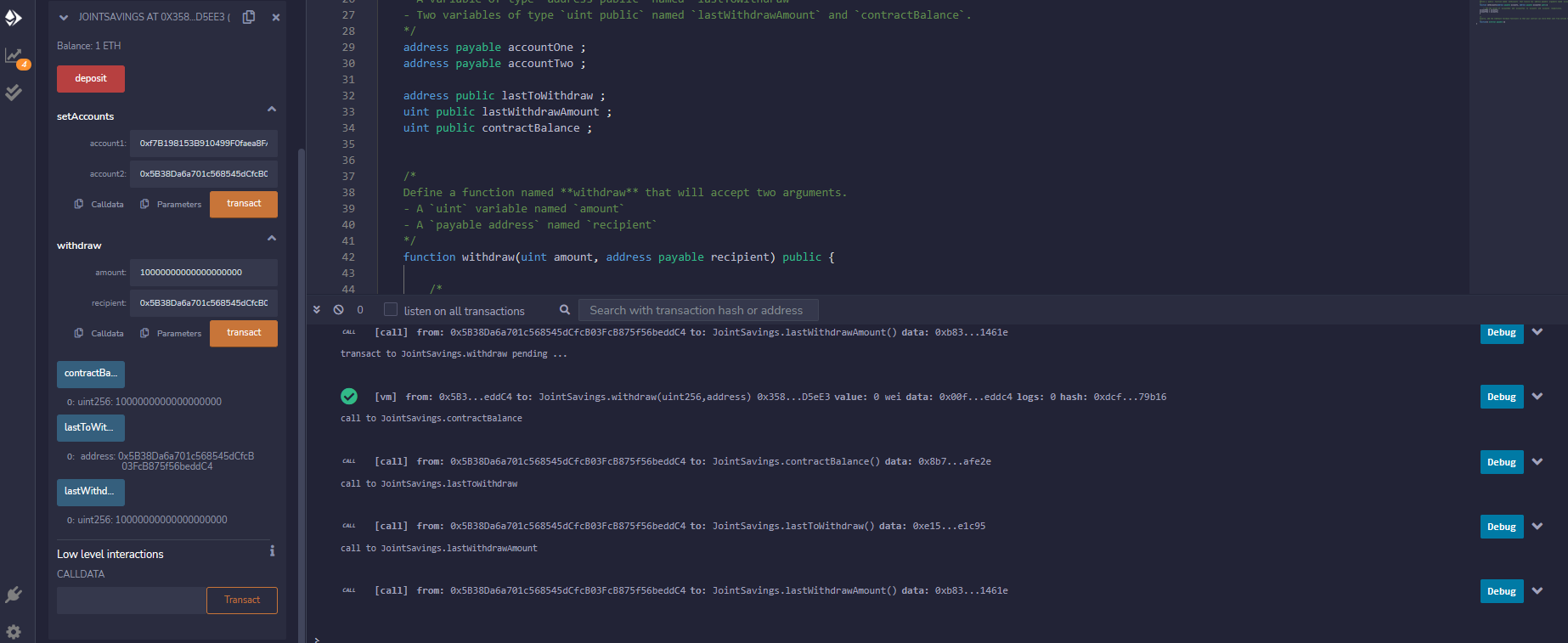
Task: Clear the terminal console icon
Action: [338, 310]
